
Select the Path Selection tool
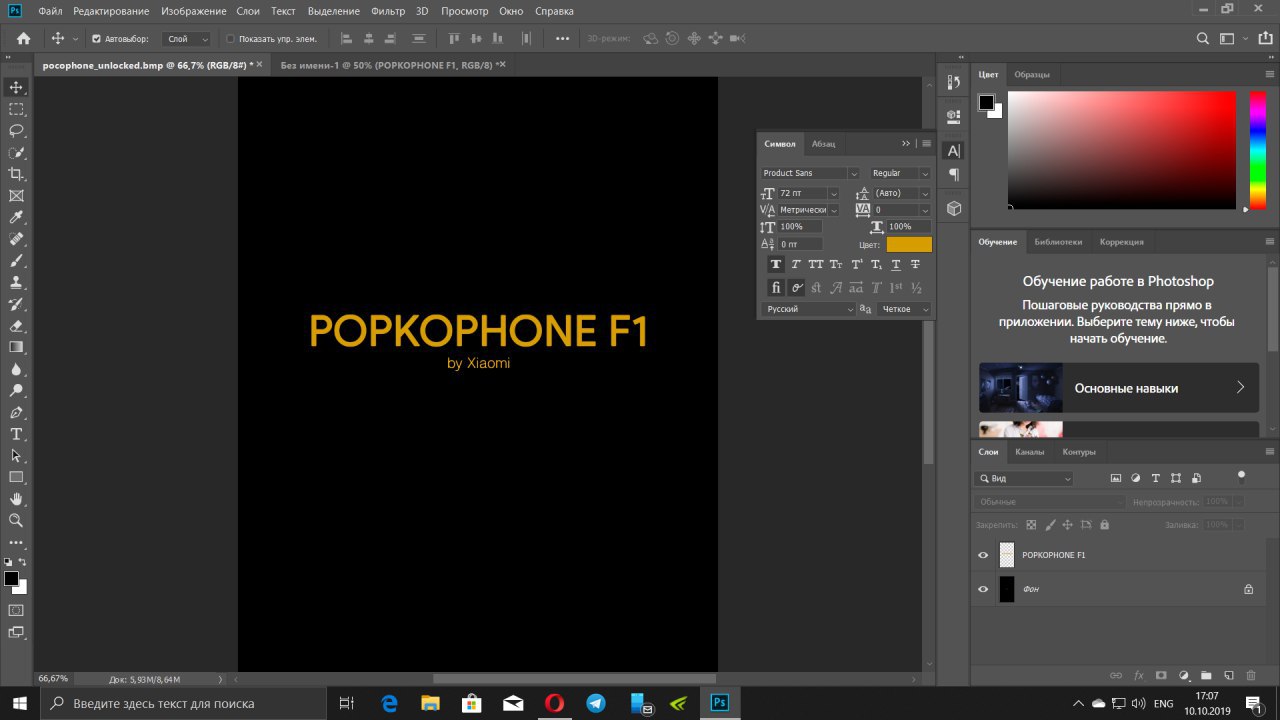click(x=16, y=456)
